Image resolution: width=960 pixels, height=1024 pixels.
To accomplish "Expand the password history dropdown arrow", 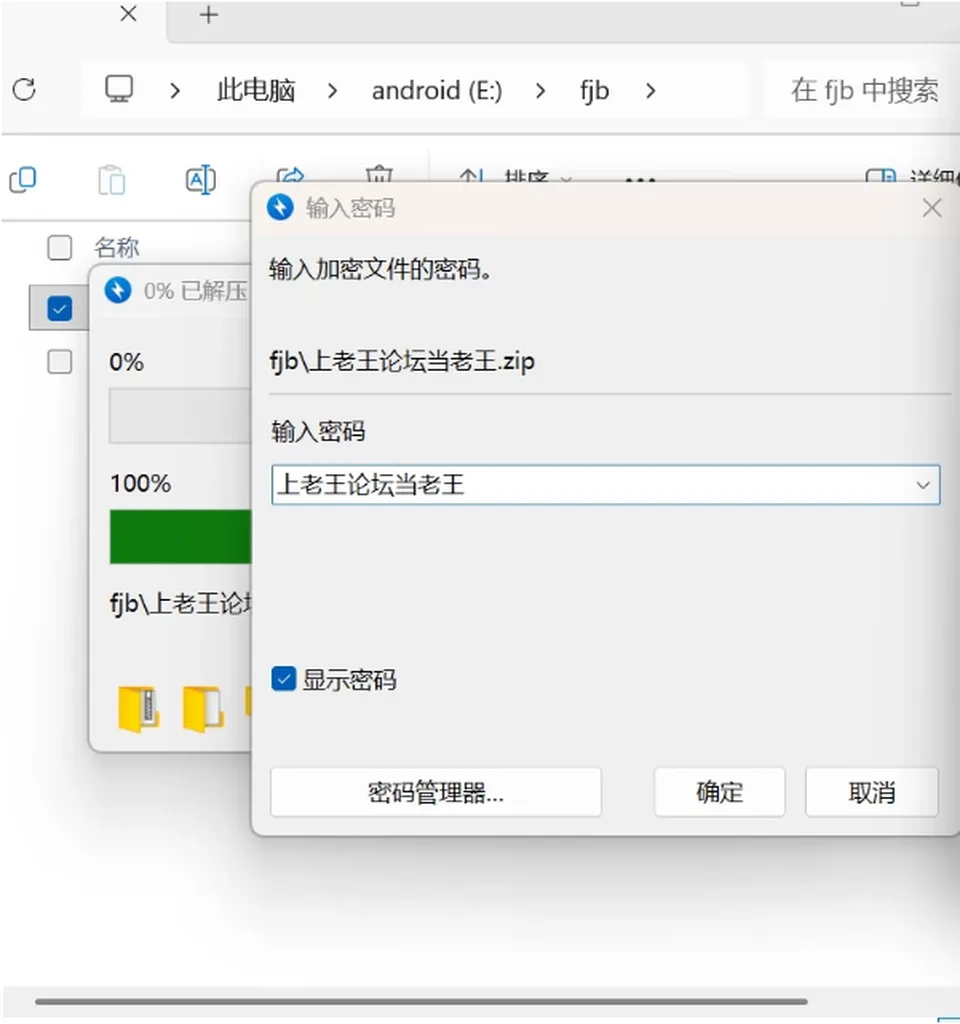I will coord(923,485).
